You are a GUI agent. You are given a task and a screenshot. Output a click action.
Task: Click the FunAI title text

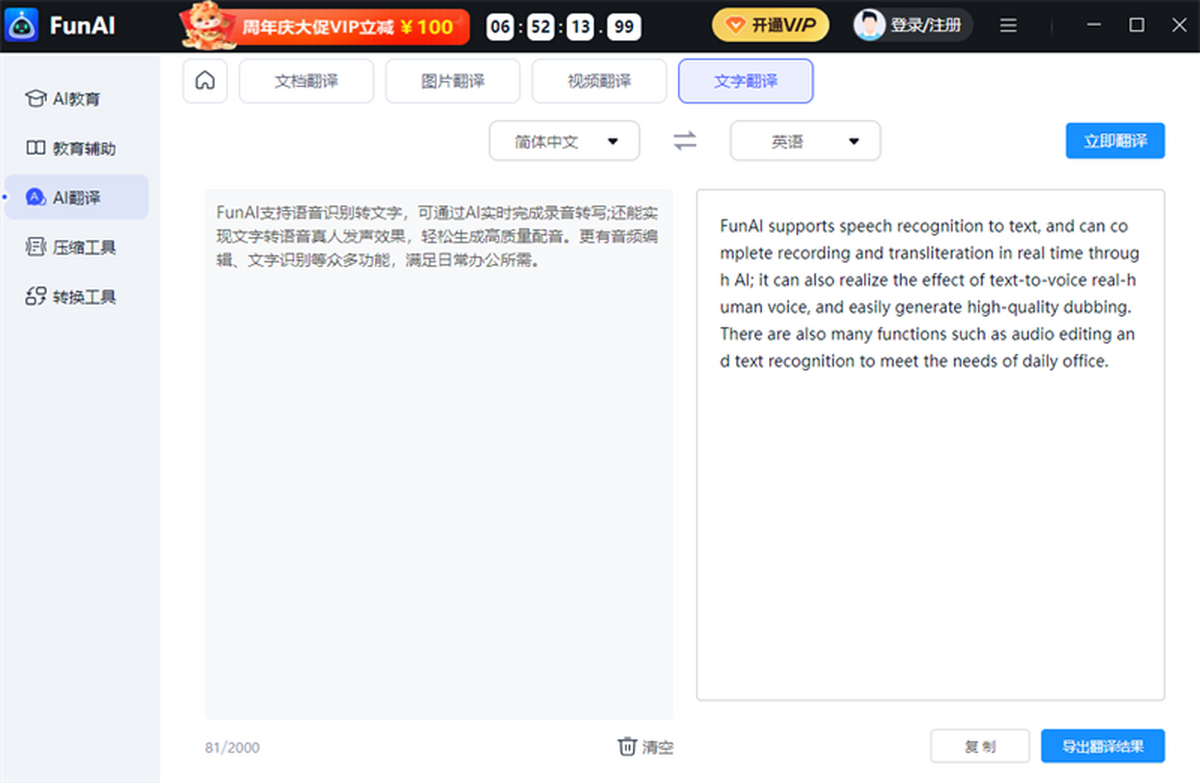pos(82,25)
